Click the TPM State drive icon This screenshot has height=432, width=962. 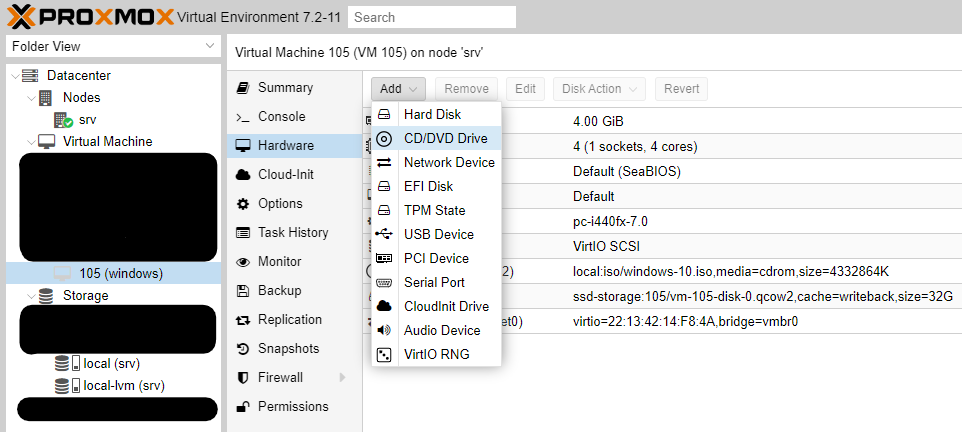click(x=384, y=210)
